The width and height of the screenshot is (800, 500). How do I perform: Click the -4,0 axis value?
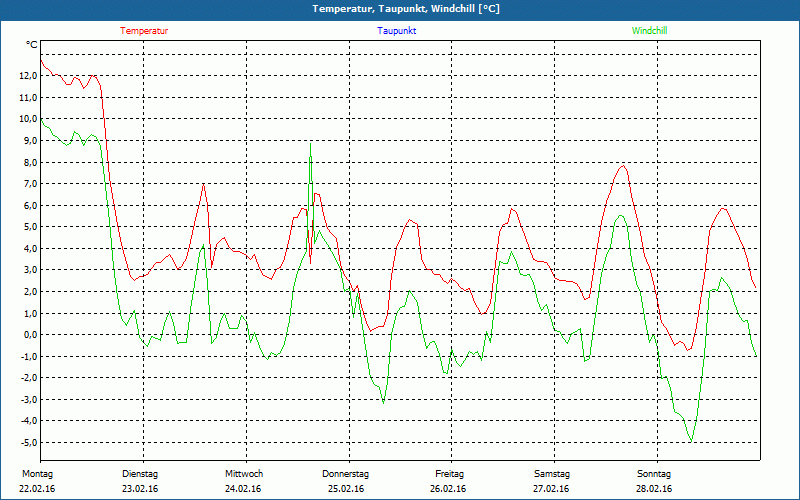pyautogui.click(x=29, y=421)
